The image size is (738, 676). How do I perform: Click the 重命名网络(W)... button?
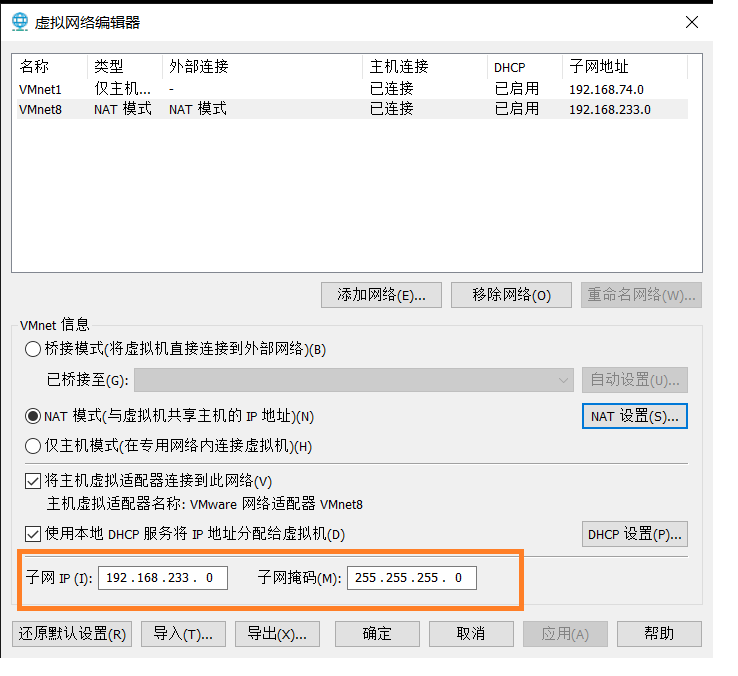tap(641, 295)
